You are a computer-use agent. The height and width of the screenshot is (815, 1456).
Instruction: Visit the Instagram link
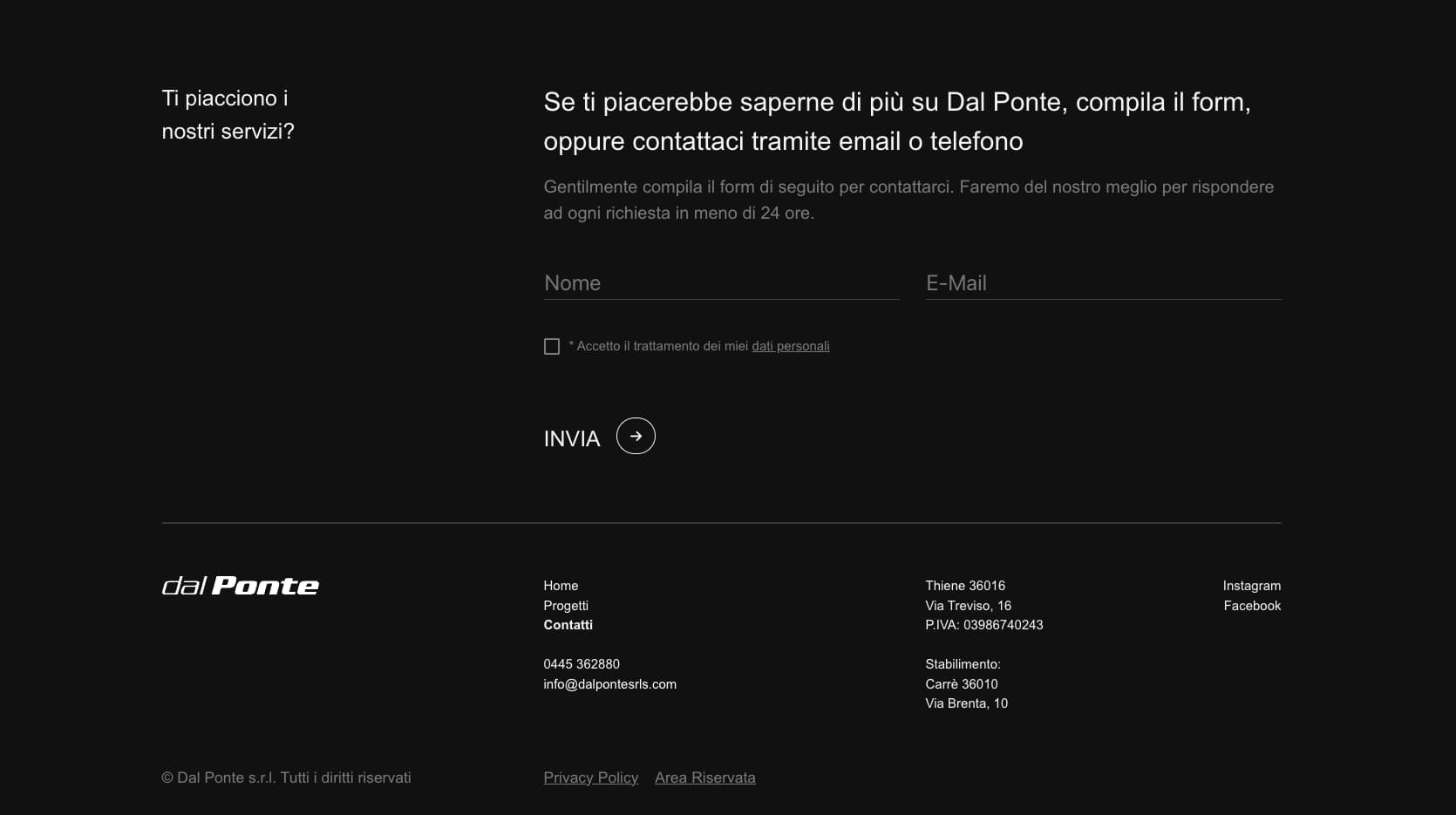click(x=1252, y=586)
